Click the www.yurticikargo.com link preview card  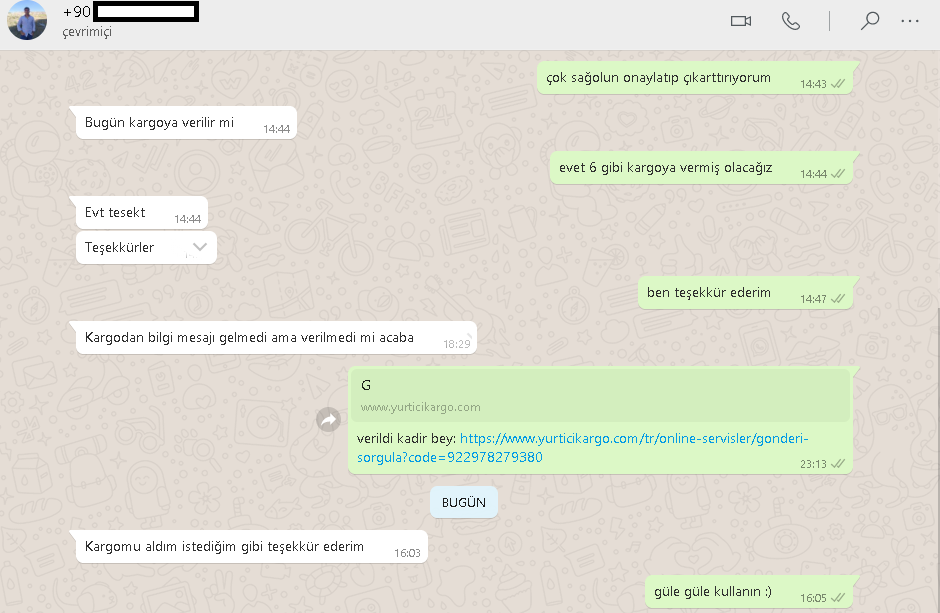tap(599, 395)
